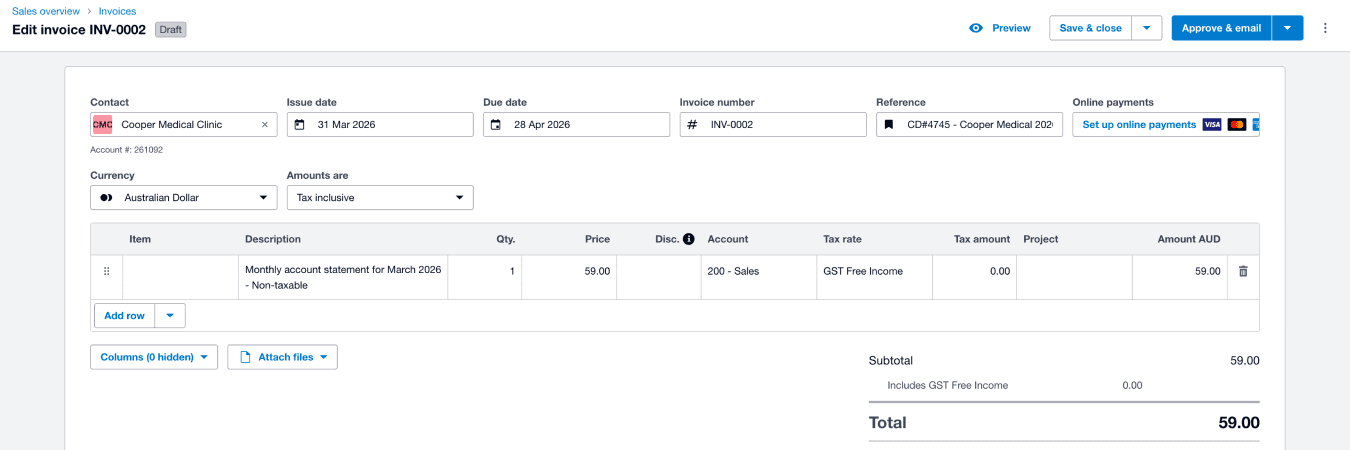Click the Contact input field
Viewport: 1350px width, 450px height.
(x=184, y=125)
